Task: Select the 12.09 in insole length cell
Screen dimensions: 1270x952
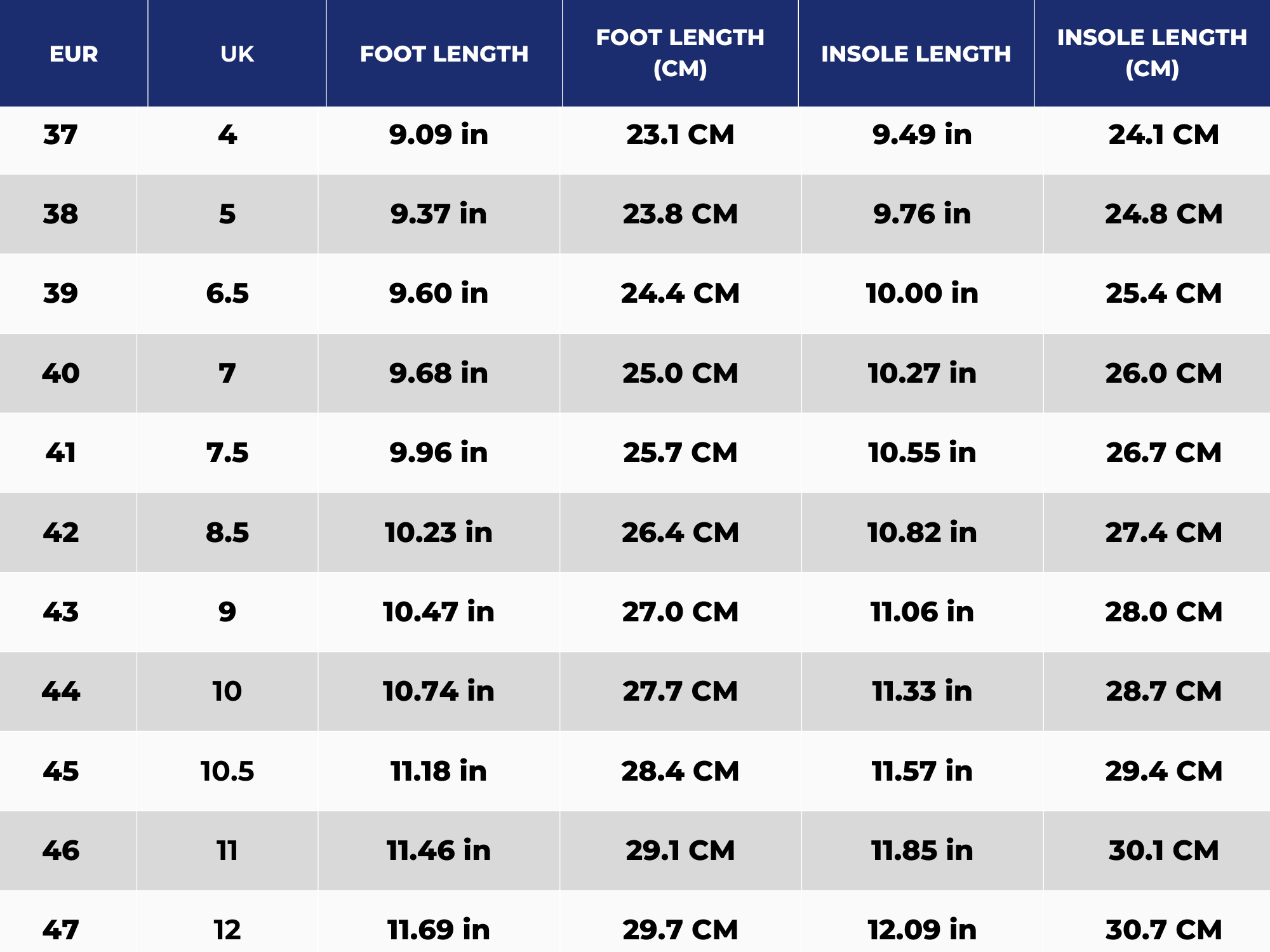Action: point(921,930)
